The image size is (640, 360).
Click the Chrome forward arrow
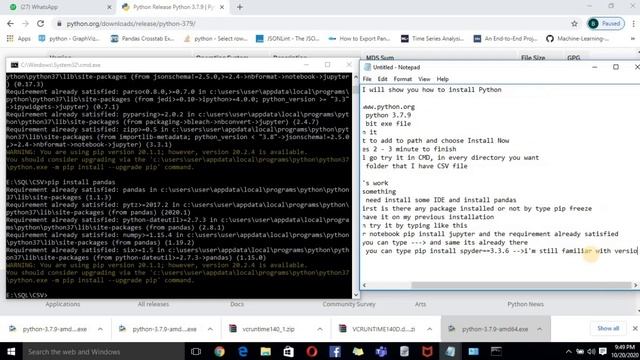[25, 24]
